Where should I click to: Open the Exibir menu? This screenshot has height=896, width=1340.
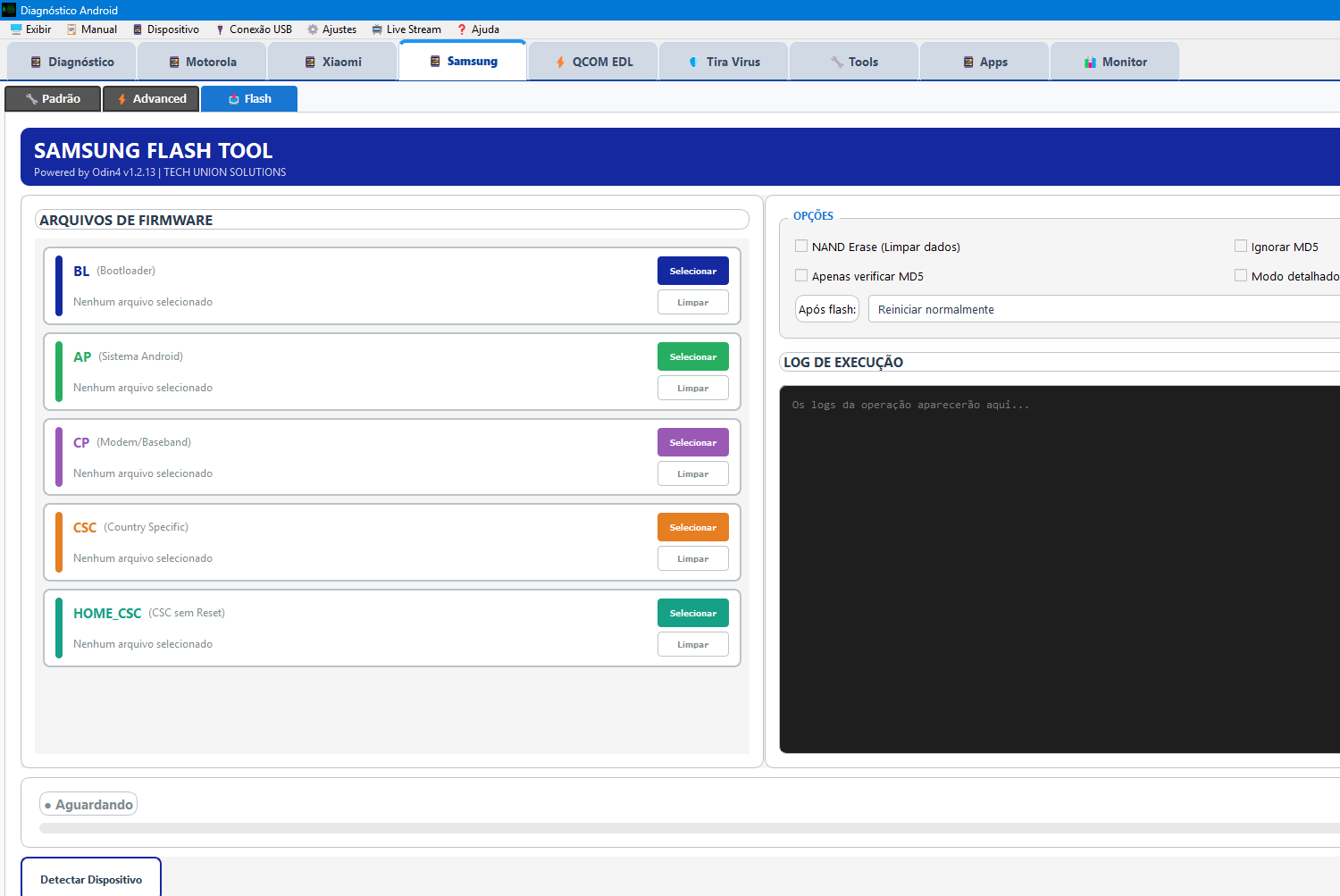(x=31, y=29)
